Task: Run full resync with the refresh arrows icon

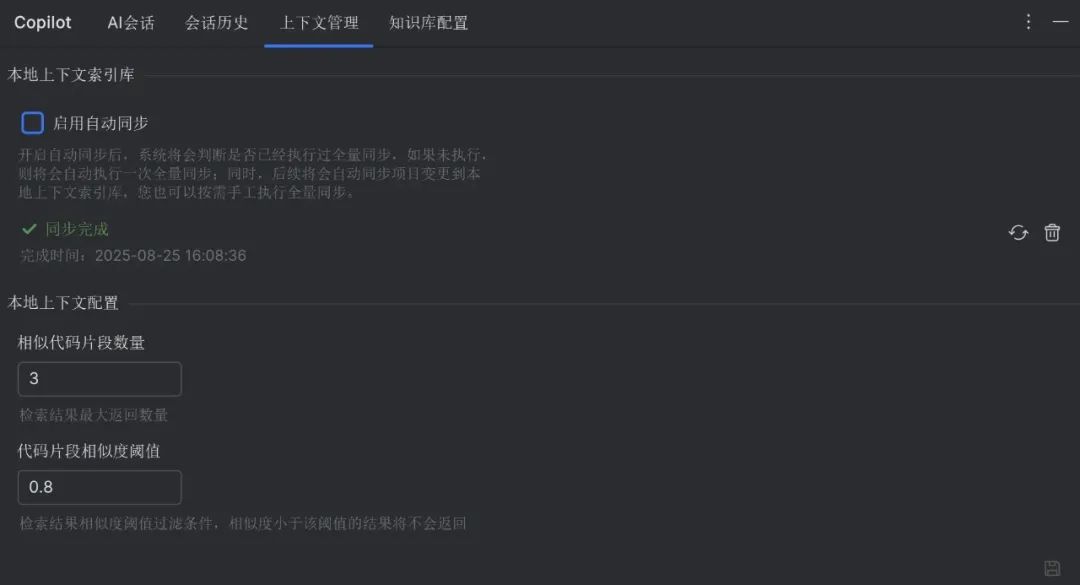Action: click(x=1018, y=233)
